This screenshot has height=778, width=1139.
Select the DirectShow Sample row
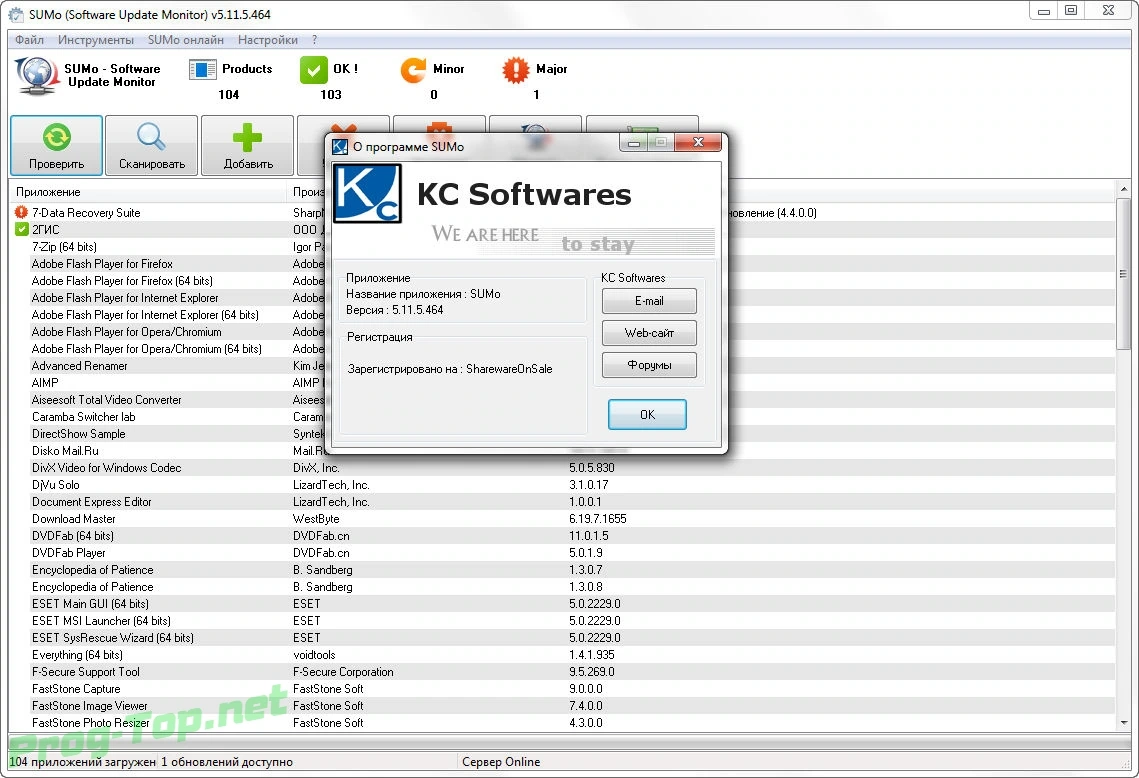pyautogui.click(x=563, y=434)
